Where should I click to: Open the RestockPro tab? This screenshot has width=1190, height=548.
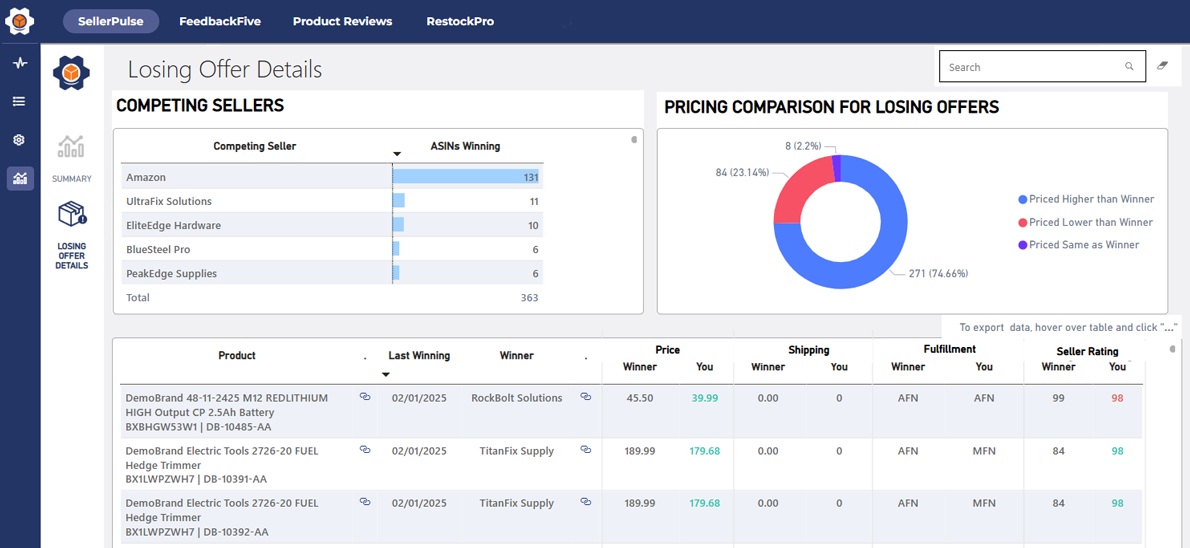click(x=460, y=21)
